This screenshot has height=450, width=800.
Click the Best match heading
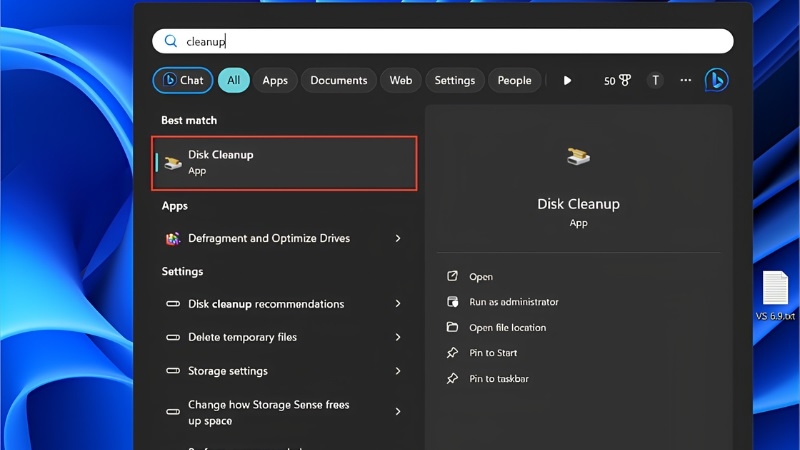pos(189,120)
